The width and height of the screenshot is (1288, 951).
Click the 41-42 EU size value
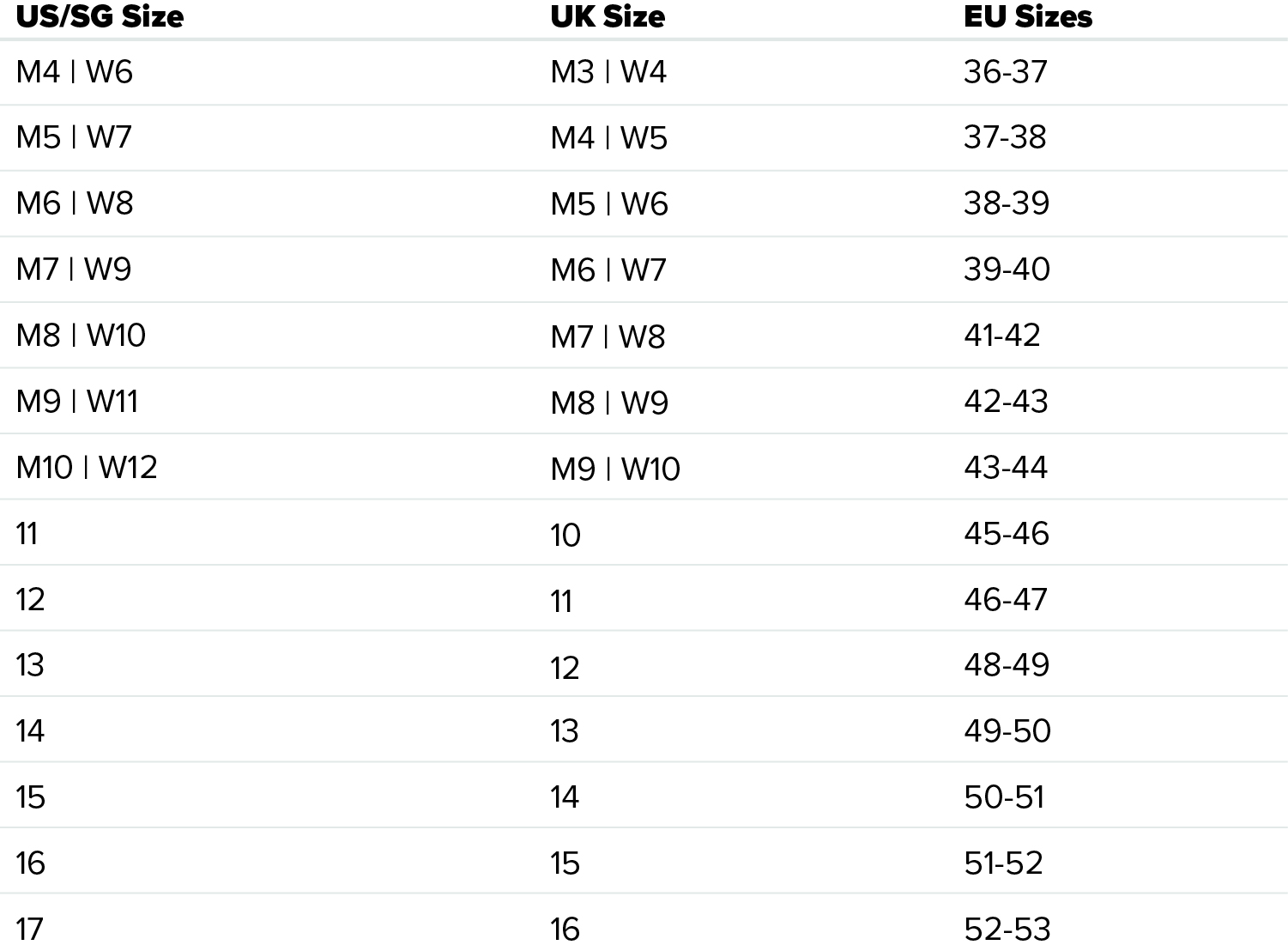(1002, 336)
